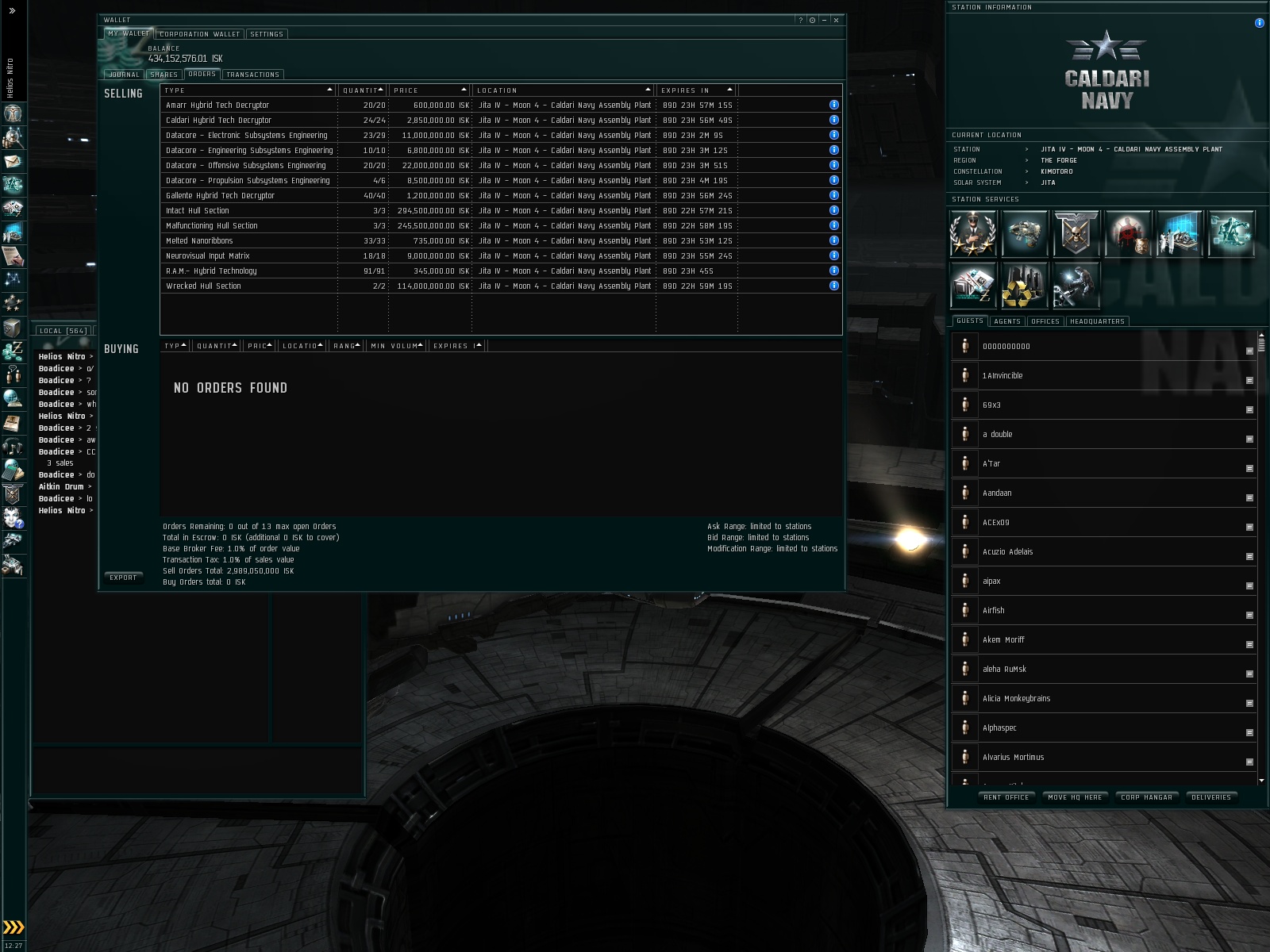Select the Gallente Hybrid Tech Decryptor order
Image resolution: width=1270 pixels, height=952 pixels.
tap(501, 195)
